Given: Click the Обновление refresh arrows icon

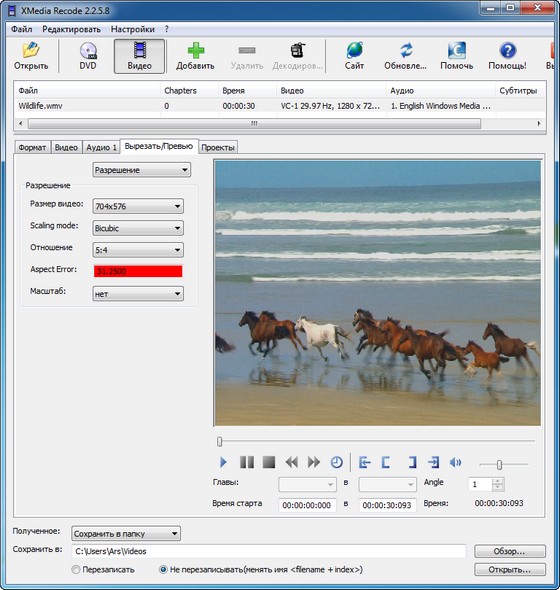Looking at the screenshot, I should (406, 50).
